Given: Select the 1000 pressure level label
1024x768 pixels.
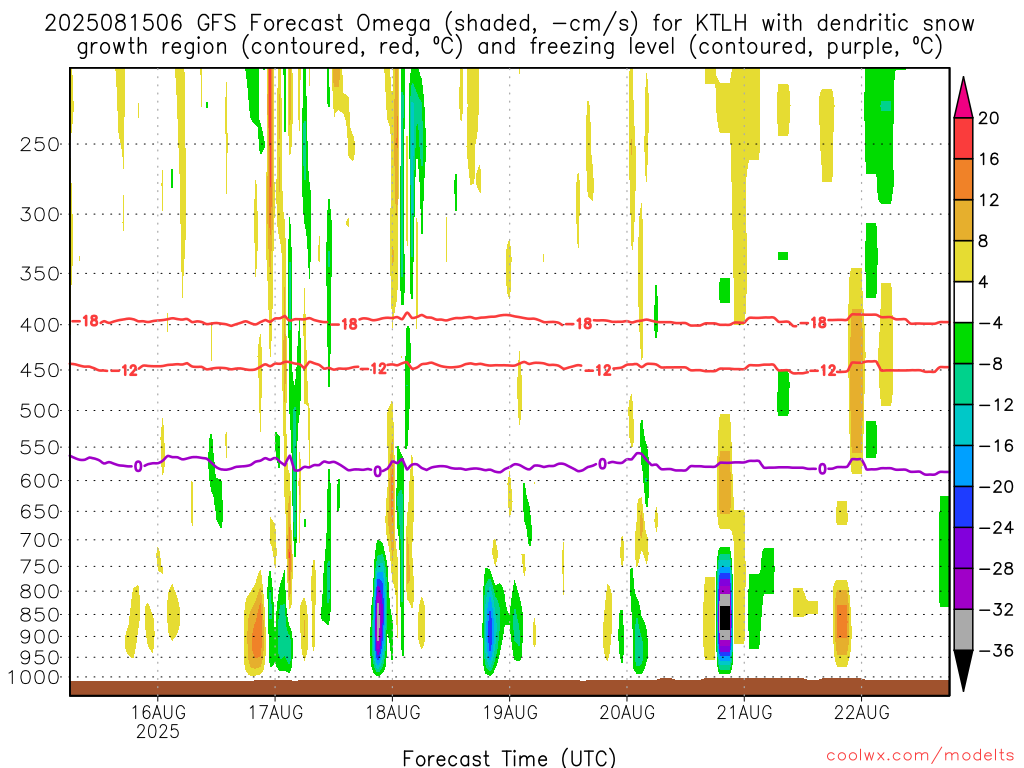Looking at the screenshot, I should coord(35,678).
